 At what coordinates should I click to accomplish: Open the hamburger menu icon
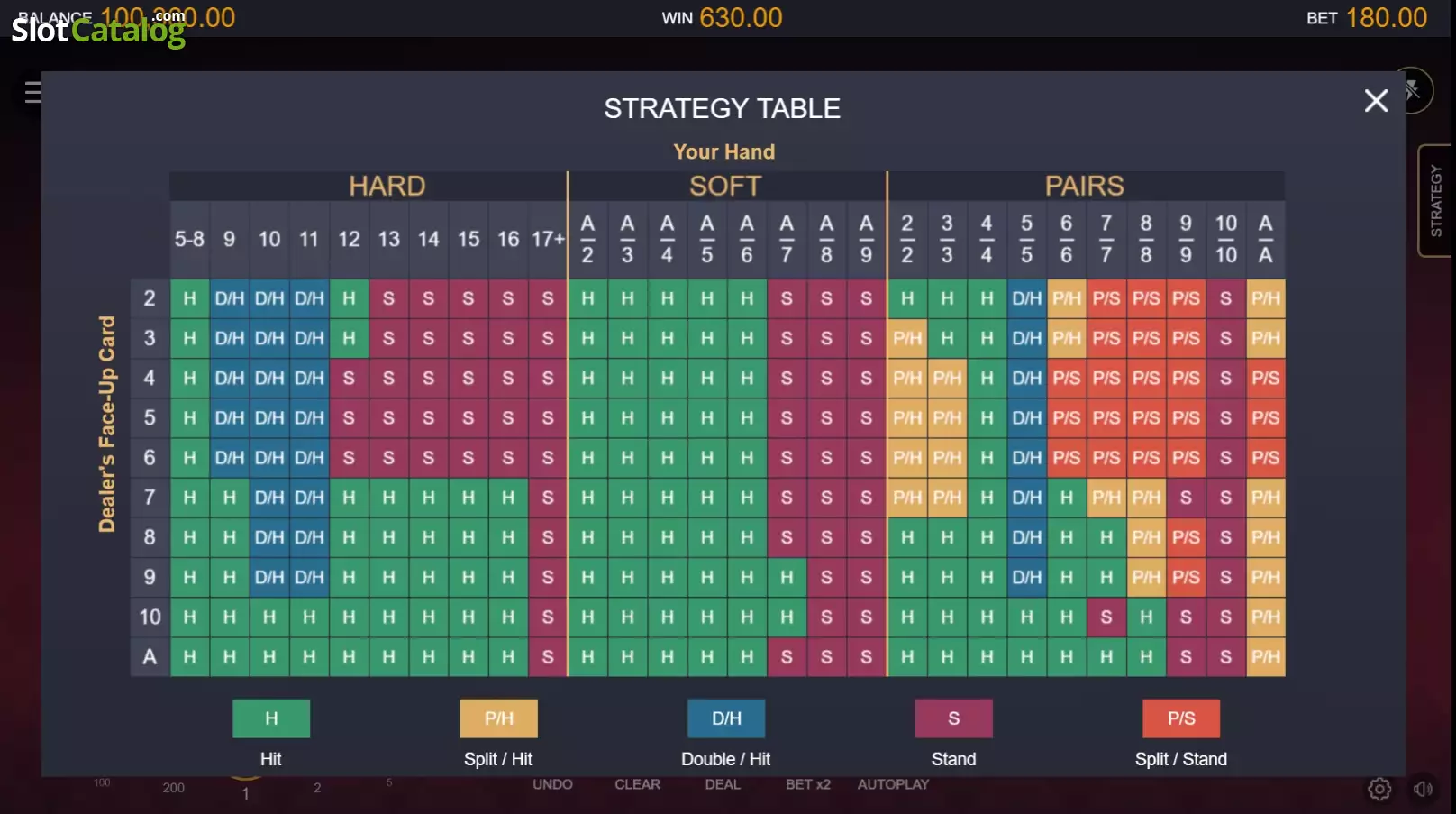[x=32, y=92]
